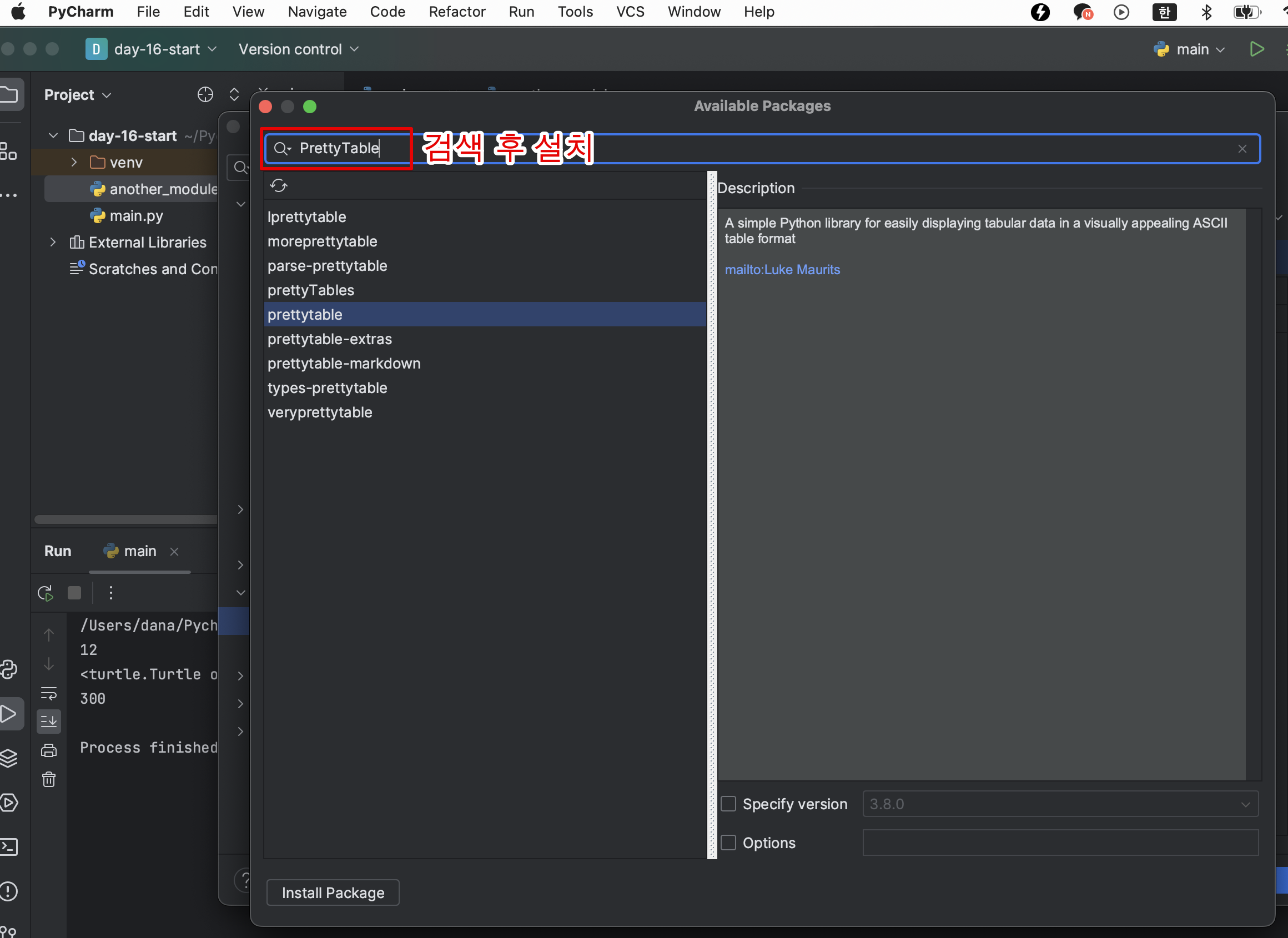The width and height of the screenshot is (1288, 938).
Task: Open the Project view dropdown
Action: pyautogui.click(x=78, y=94)
